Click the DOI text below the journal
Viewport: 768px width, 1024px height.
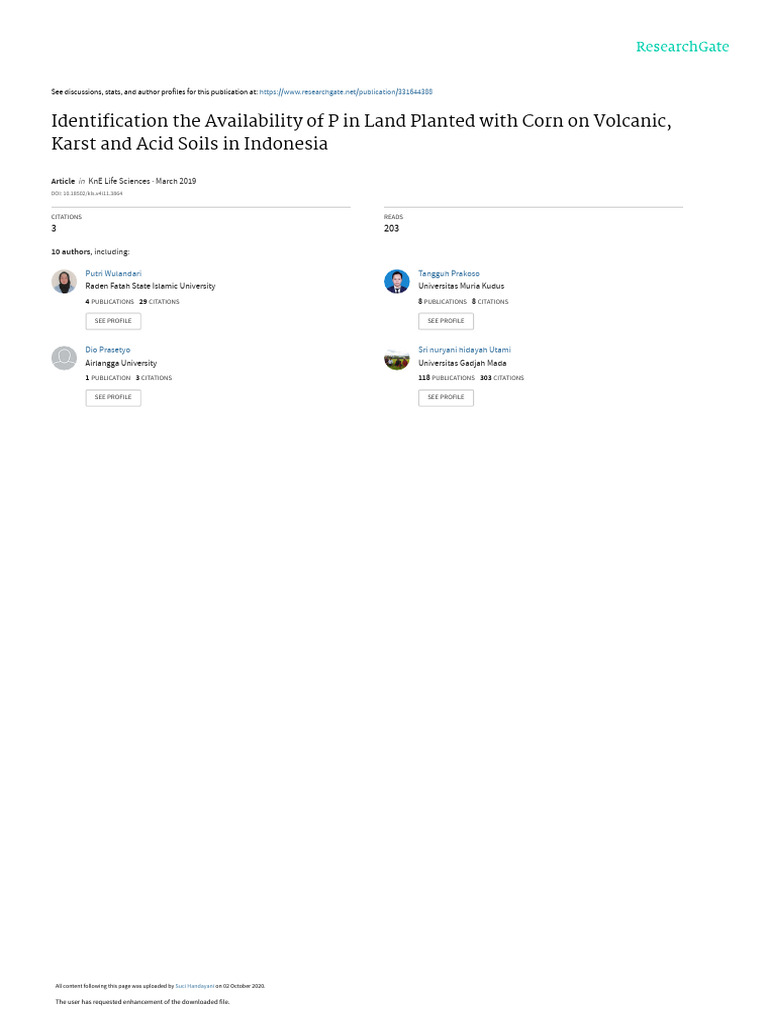[87, 193]
